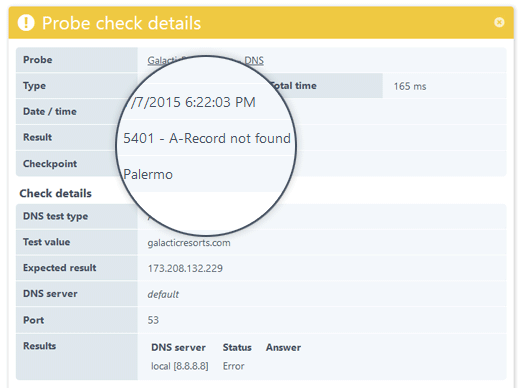This screenshot has height=388, width=523.
Task: Close the Probe check details dialog
Action: [x=499, y=22]
